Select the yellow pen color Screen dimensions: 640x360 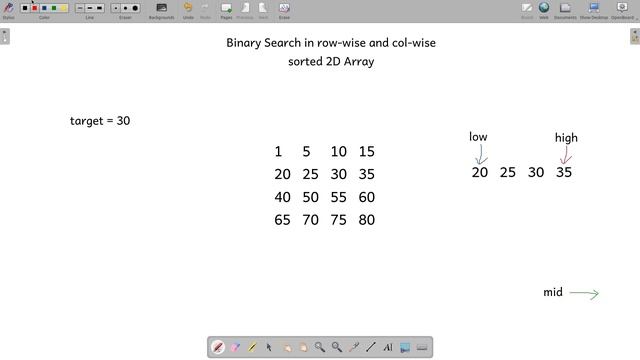click(x=63, y=8)
